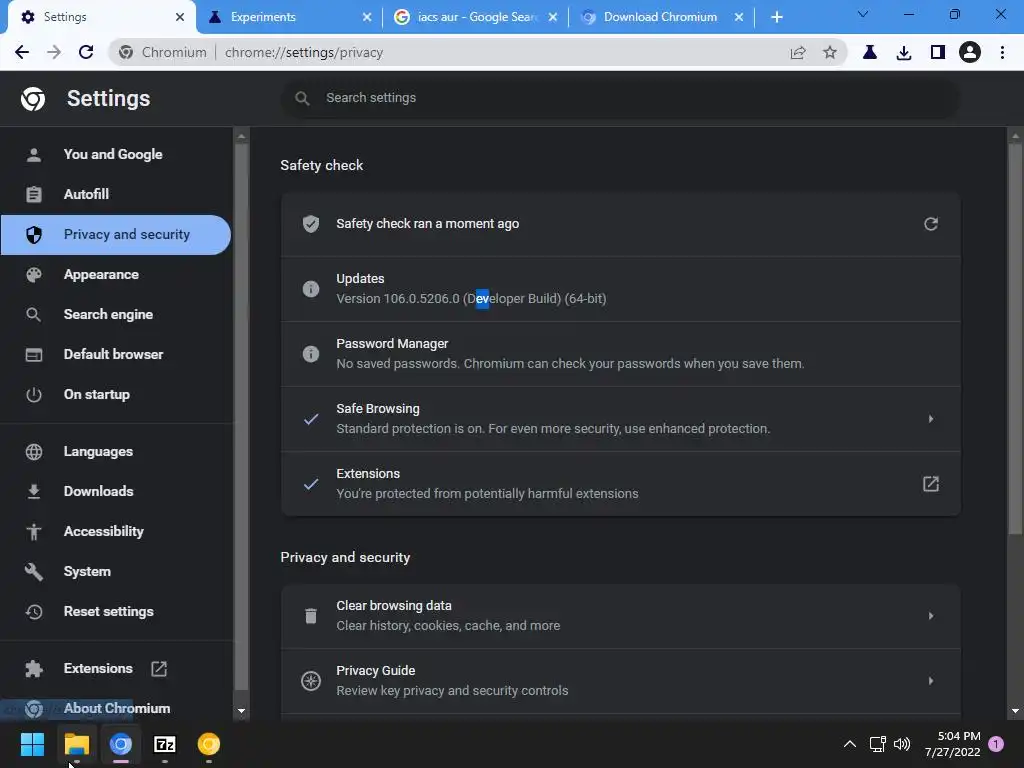Click the forward navigation arrow
Image resolution: width=1024 pixels, height=768 pixels.
click(54, 52)
